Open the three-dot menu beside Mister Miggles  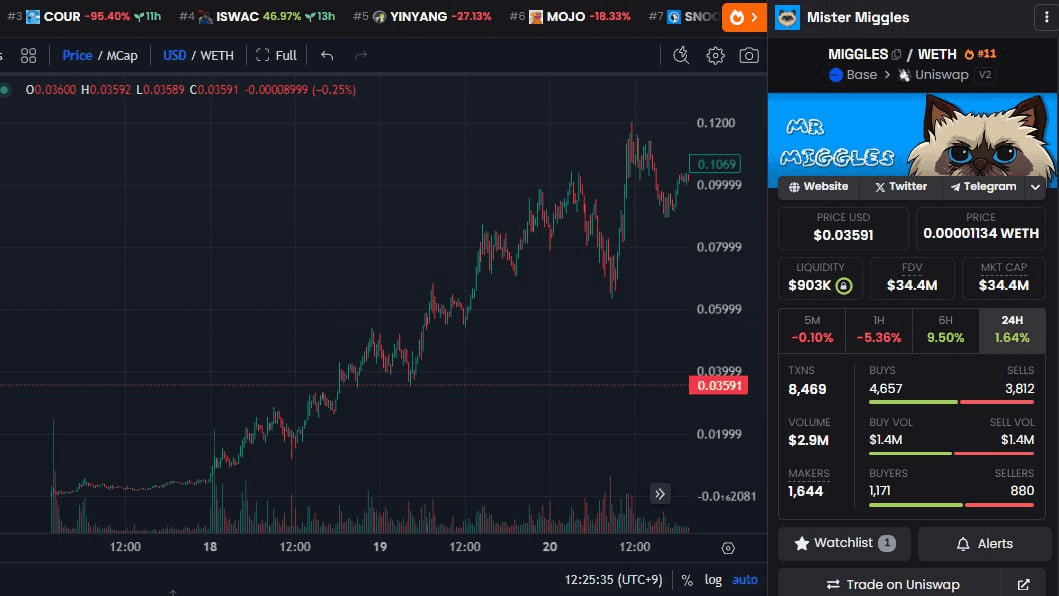click(1046, 18)
